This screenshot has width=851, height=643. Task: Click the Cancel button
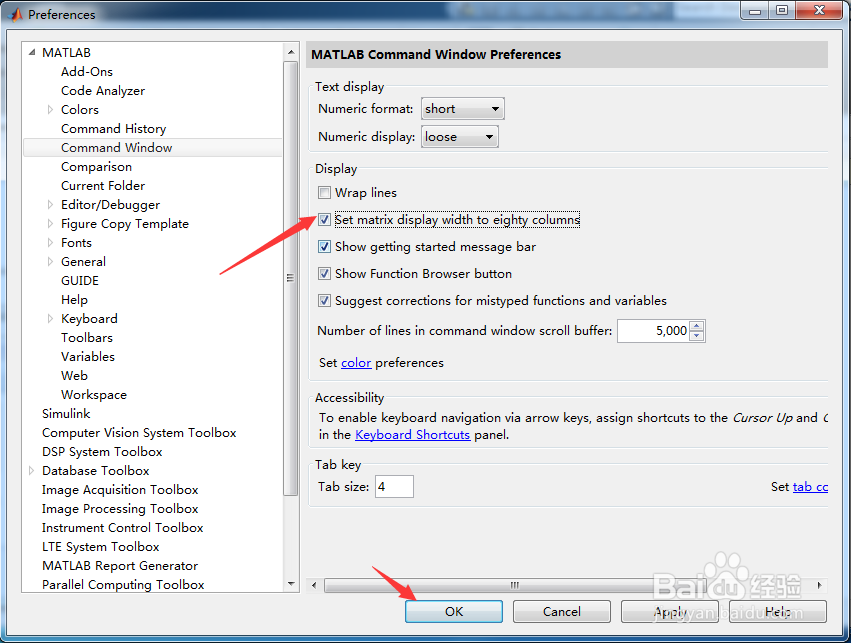point(562,612)
